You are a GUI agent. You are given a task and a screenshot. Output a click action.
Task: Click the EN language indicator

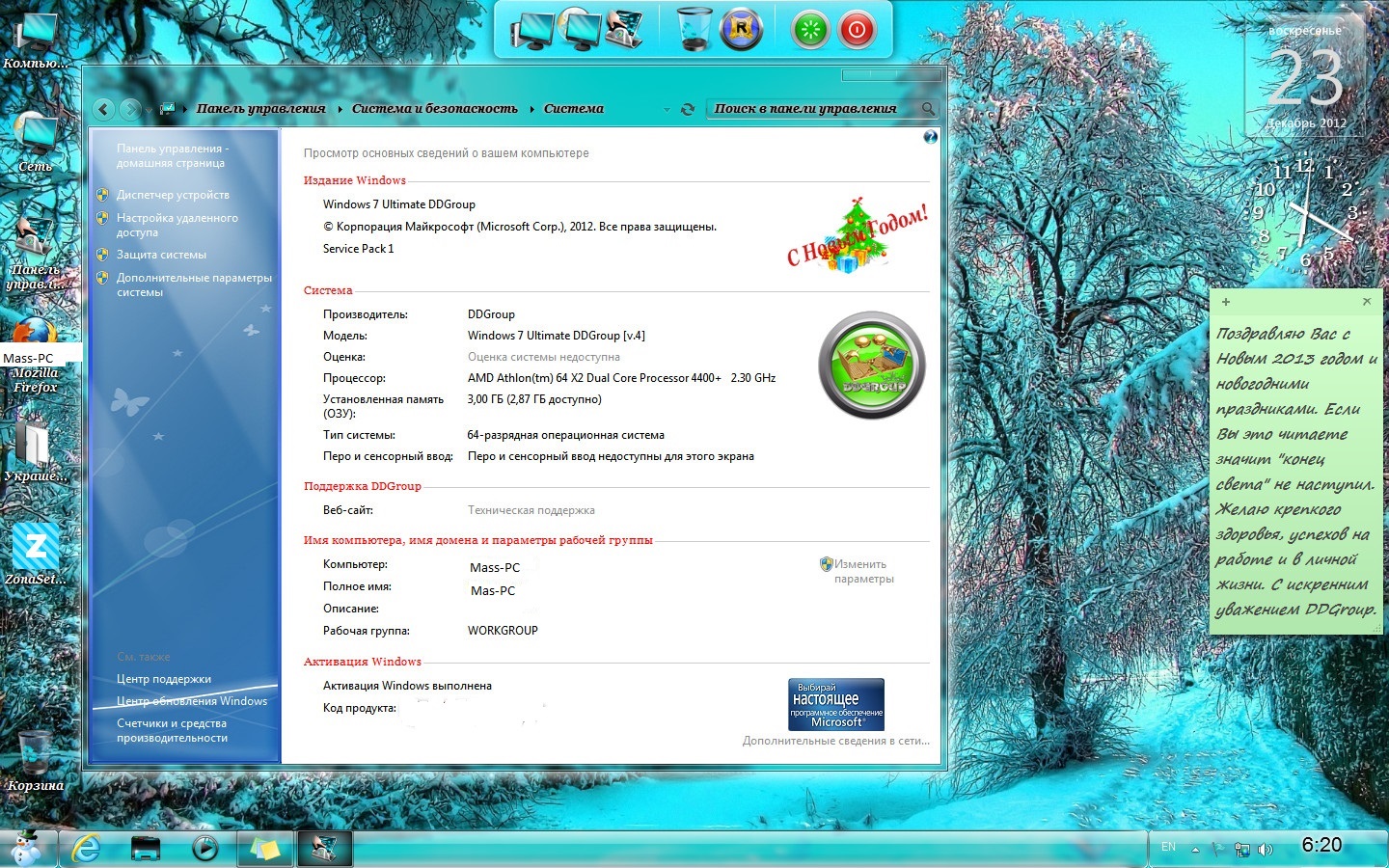(x=1168, y=847)
